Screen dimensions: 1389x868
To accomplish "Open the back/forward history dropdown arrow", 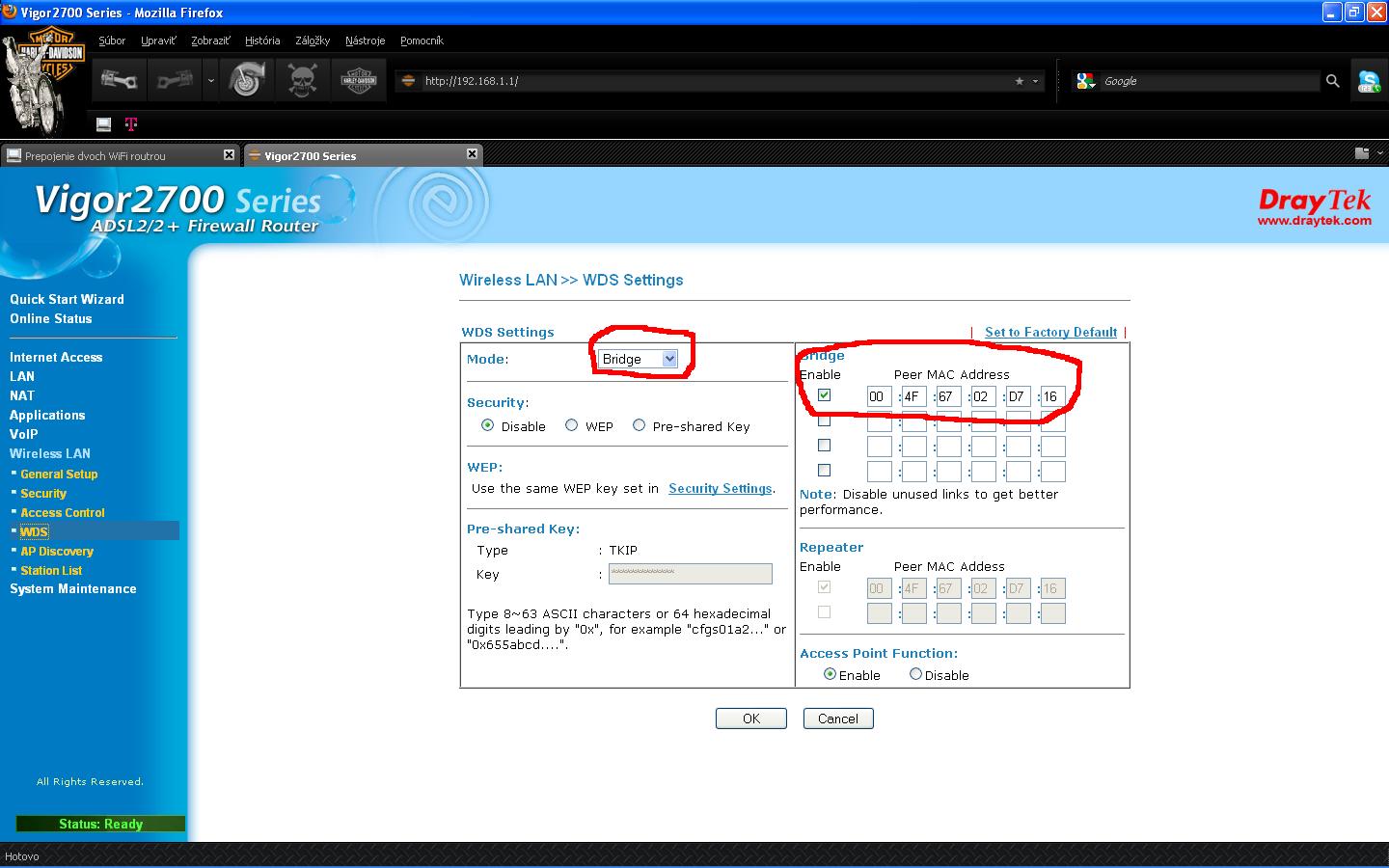I will tap(210, 81).
